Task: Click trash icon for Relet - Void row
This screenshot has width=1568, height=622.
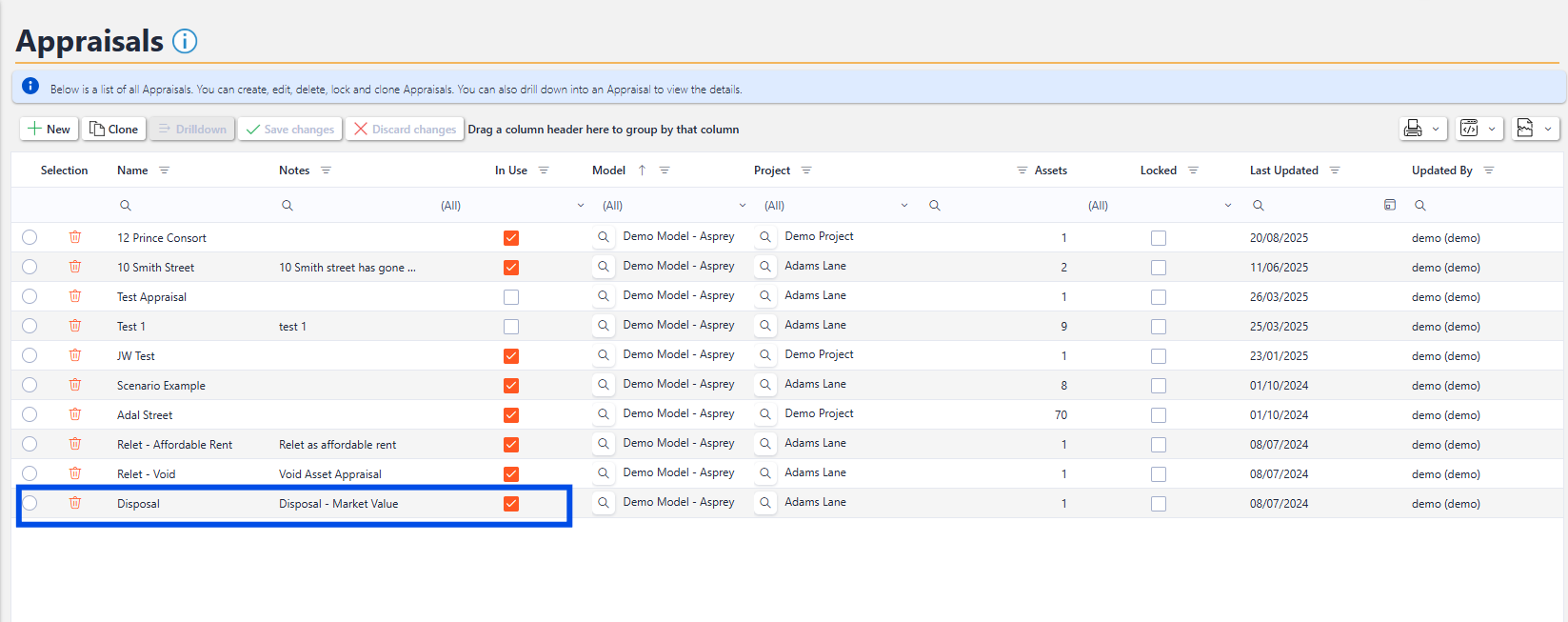Action: (x=75, y=473)
